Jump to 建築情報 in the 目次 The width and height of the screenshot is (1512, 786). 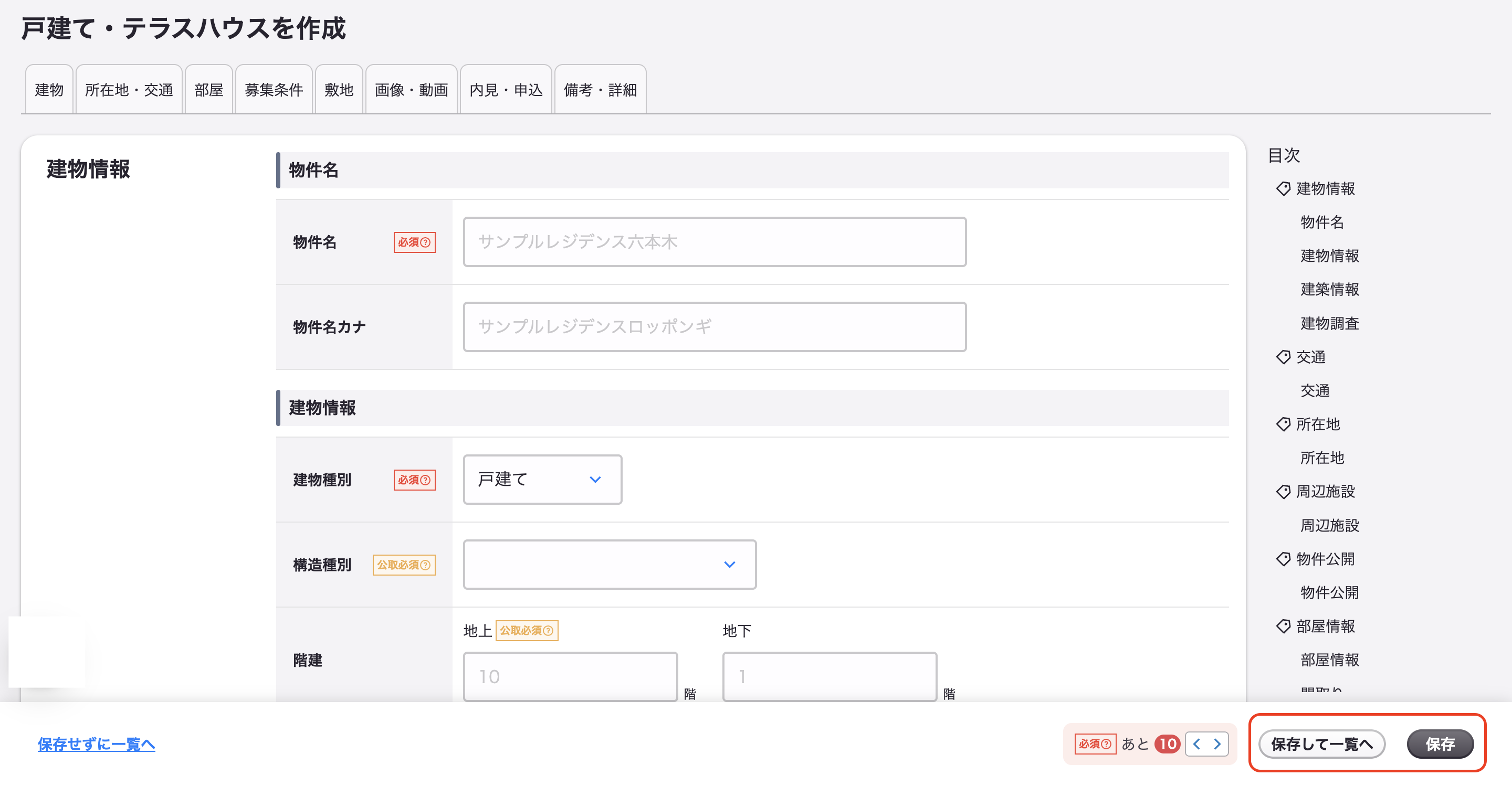pos(1329,289)
